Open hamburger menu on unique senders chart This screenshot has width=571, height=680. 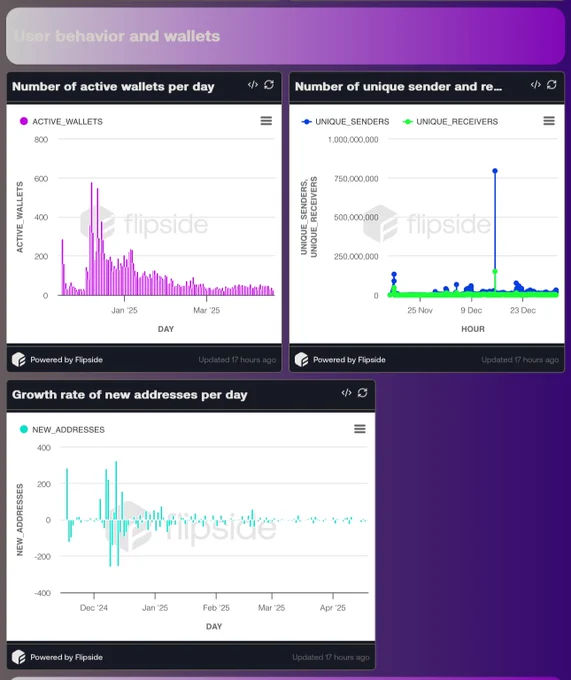549,121
